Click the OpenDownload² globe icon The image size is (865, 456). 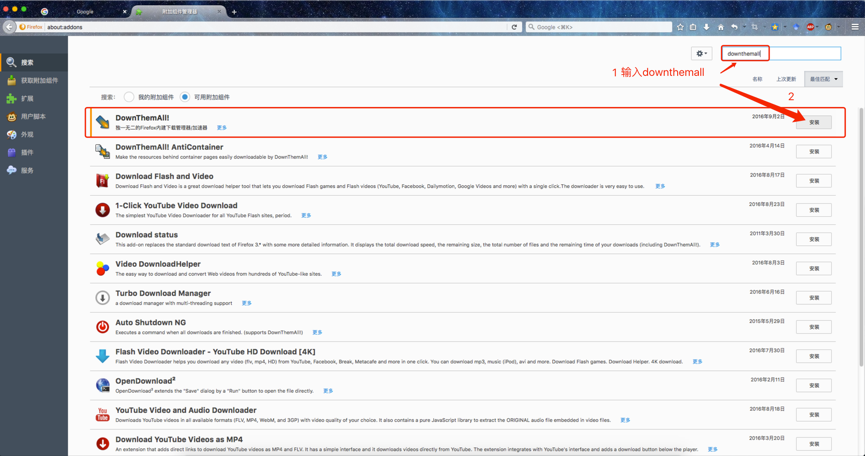pyautogui.click(x=102, y=385)
